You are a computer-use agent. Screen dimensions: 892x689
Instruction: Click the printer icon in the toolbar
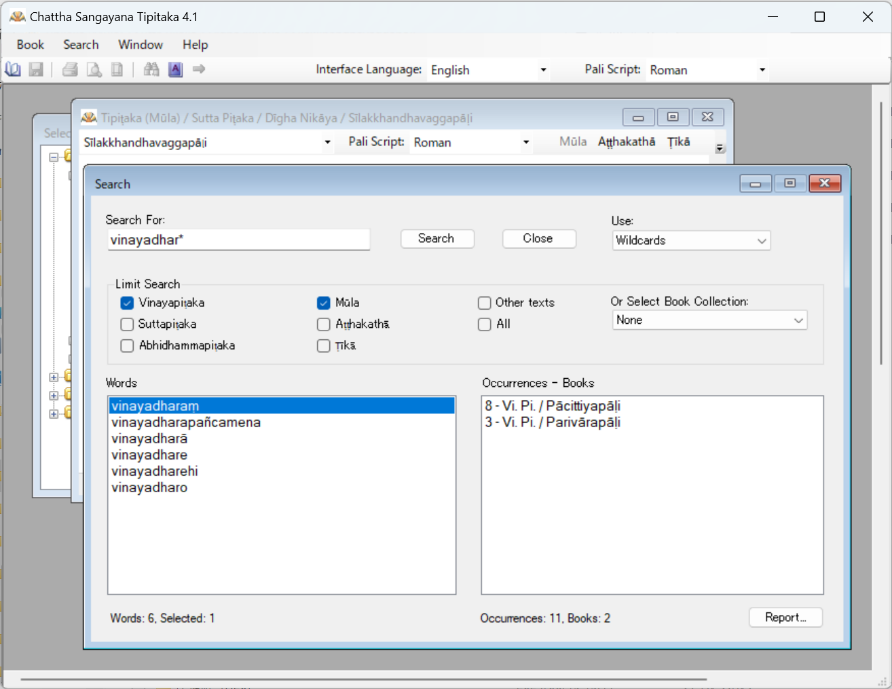(70, 69)
